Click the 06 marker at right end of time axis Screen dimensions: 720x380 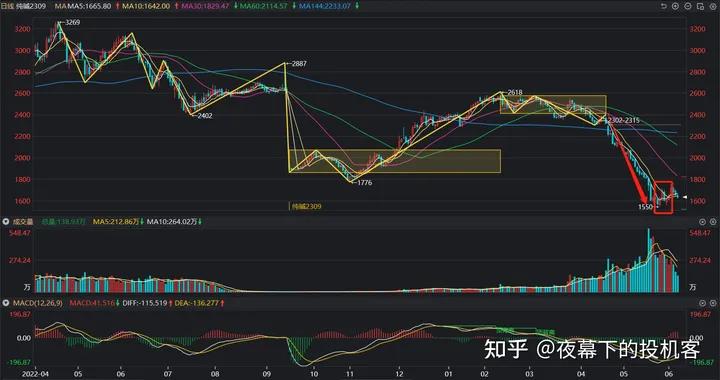pos(669,374)
